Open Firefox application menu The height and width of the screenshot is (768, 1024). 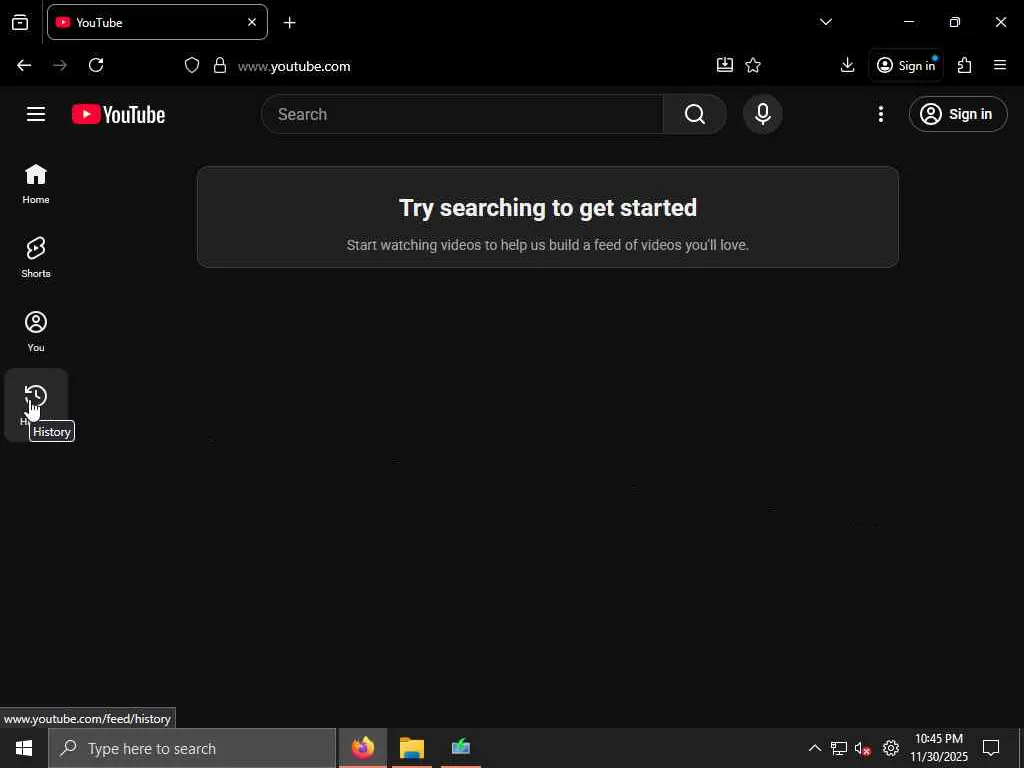tap(1000, 65)
